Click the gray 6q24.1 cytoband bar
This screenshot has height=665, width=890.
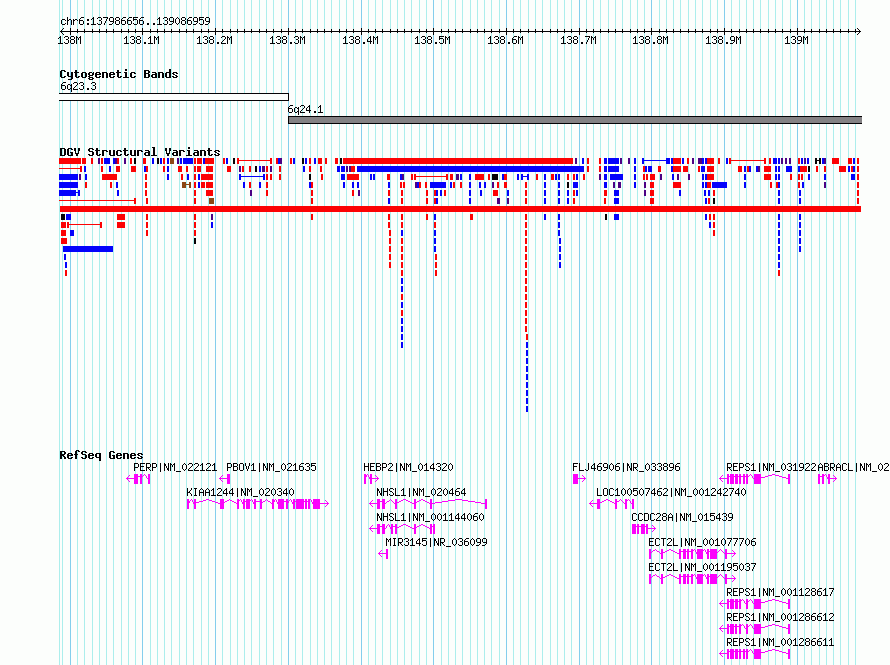tap(575, 120)
